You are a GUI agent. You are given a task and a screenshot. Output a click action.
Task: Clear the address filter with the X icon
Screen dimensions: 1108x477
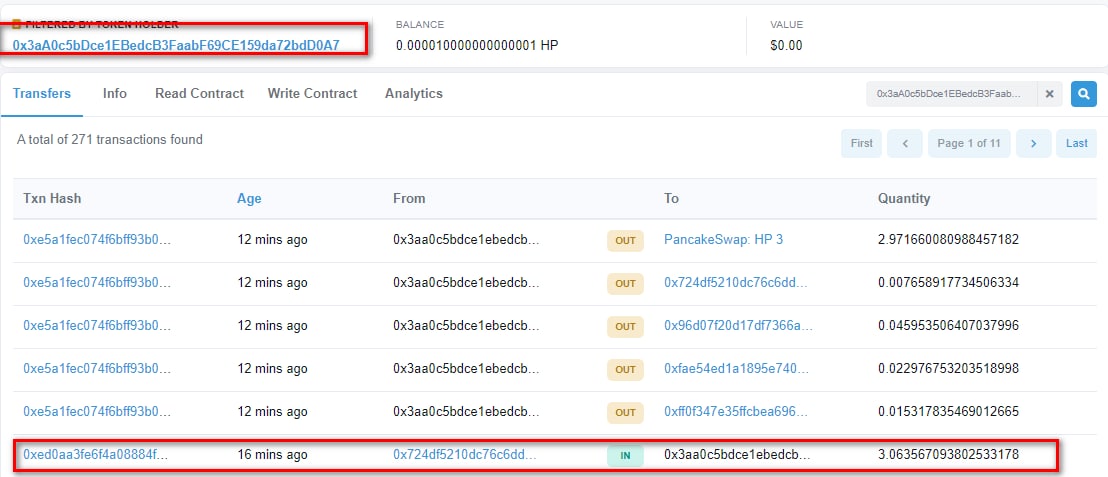(x=1049, y=93)
